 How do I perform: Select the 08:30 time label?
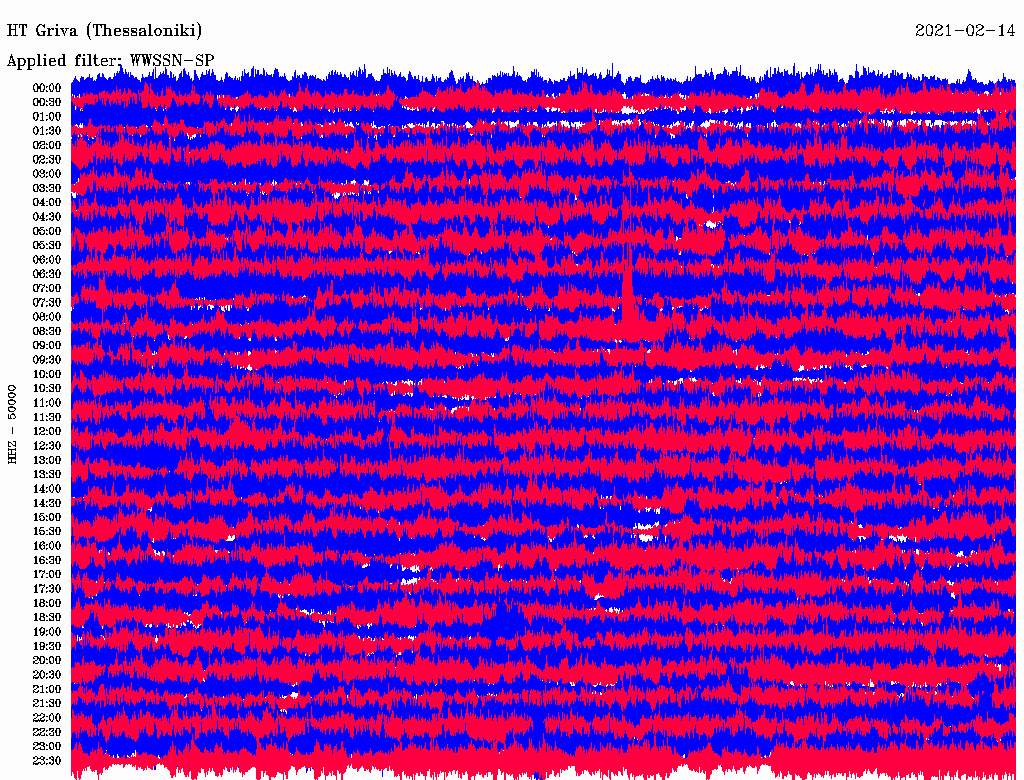click(x=47, y=331)
